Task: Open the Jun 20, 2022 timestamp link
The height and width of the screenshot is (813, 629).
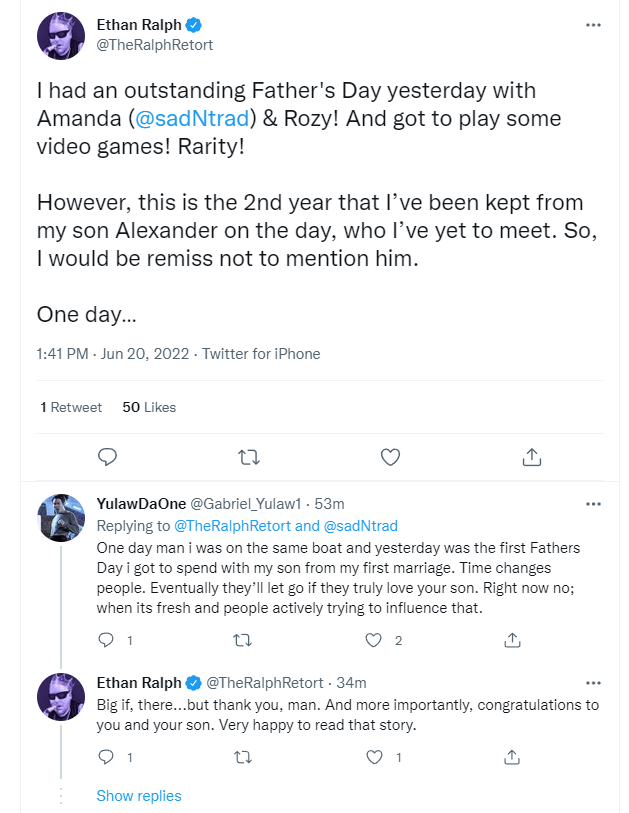Action: click(145, 354)
